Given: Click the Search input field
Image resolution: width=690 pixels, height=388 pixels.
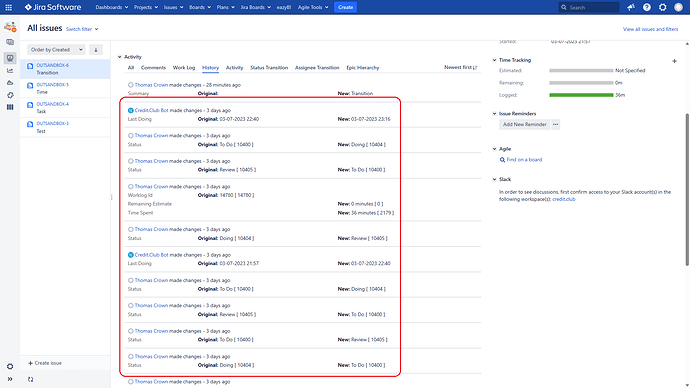Looking at the screenshot, I should click(589, 7).
